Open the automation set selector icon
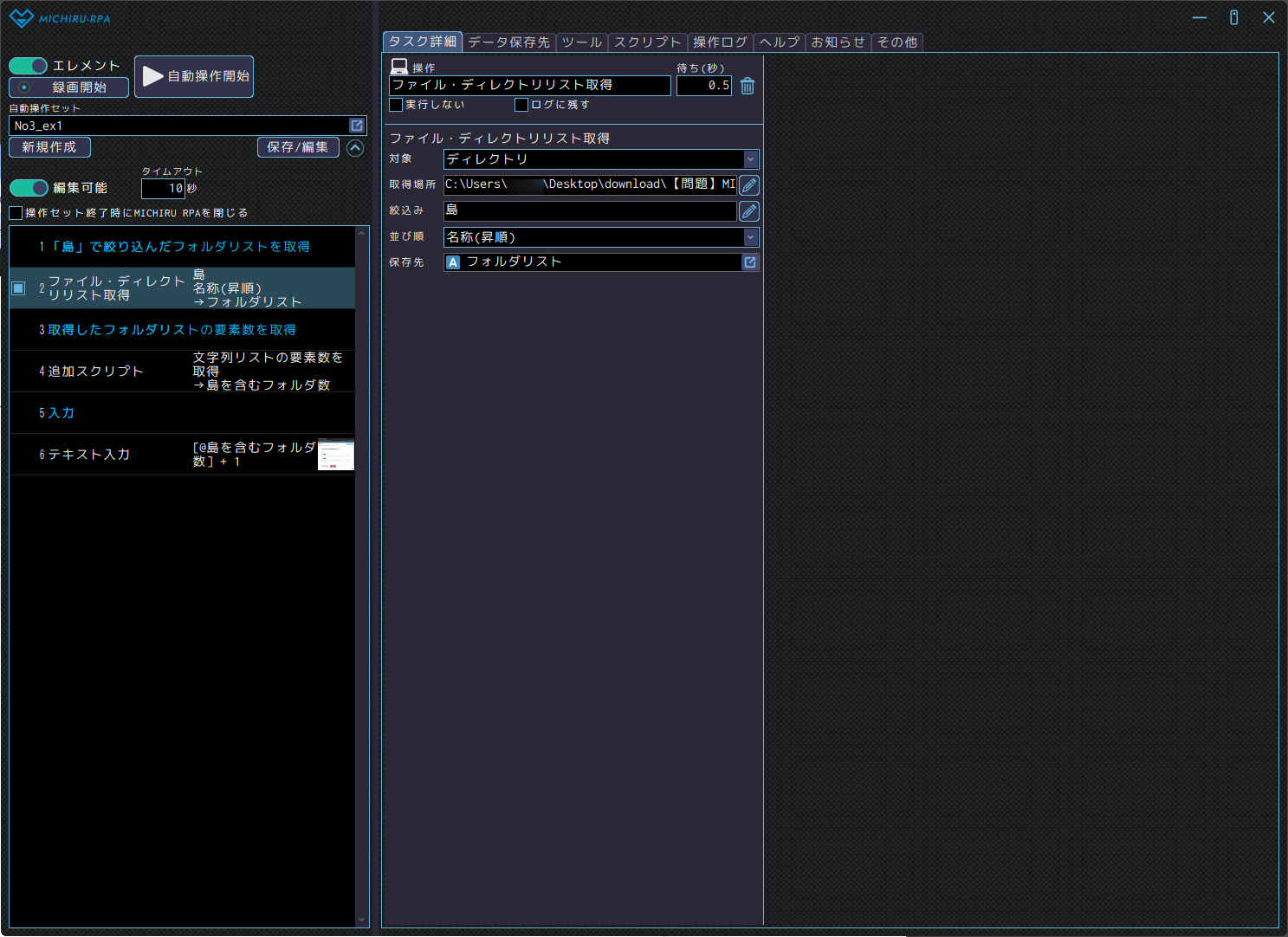Screen dimensions: 1288x937 tap(357, 126)
